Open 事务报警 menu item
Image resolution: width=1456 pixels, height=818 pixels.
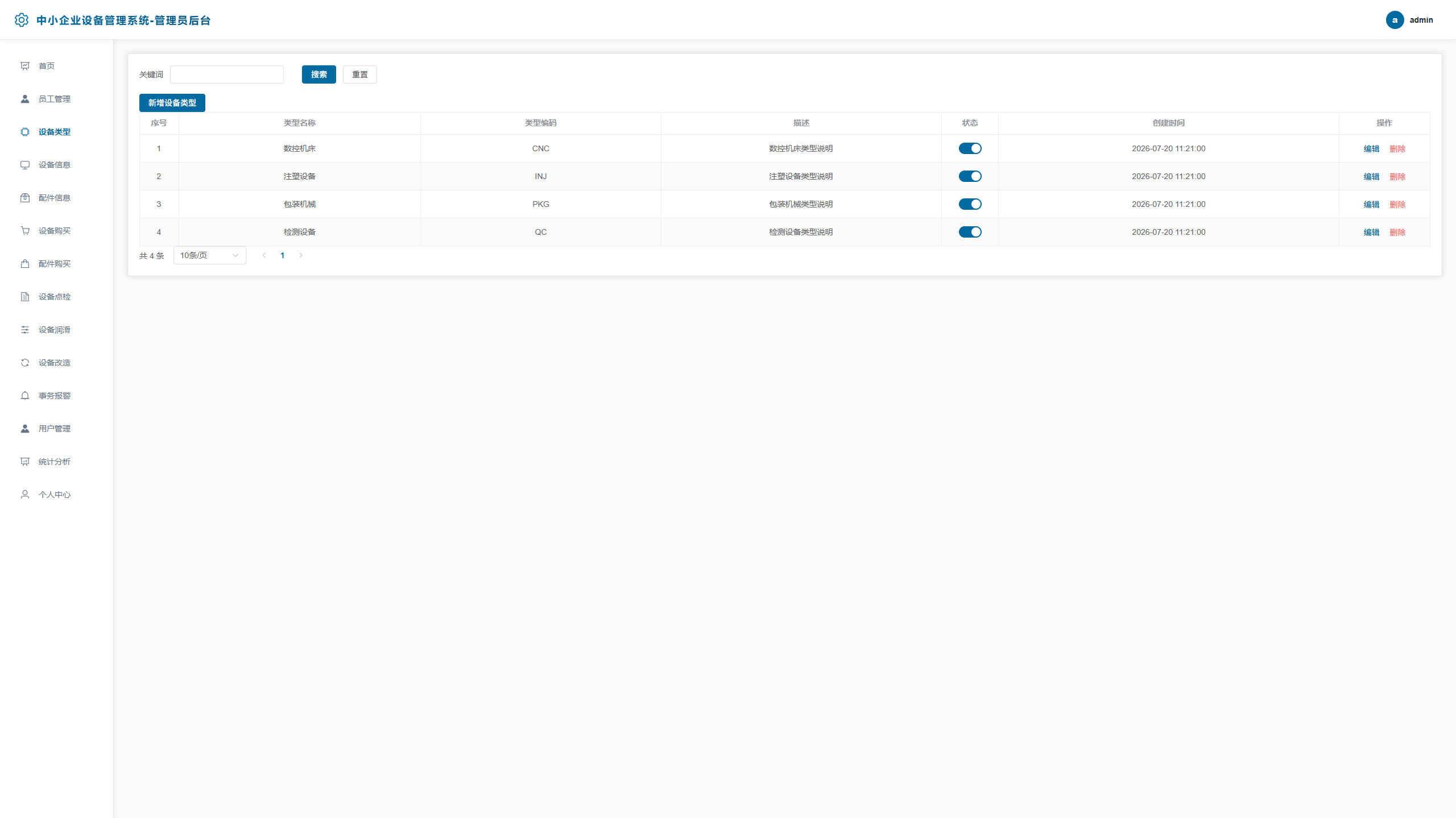pos(56,396)
